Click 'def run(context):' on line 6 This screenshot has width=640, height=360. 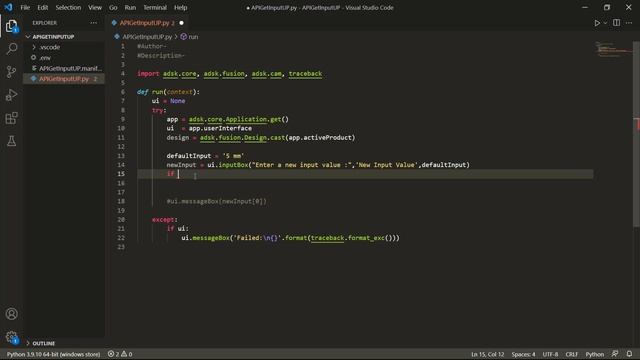point(168,92)
